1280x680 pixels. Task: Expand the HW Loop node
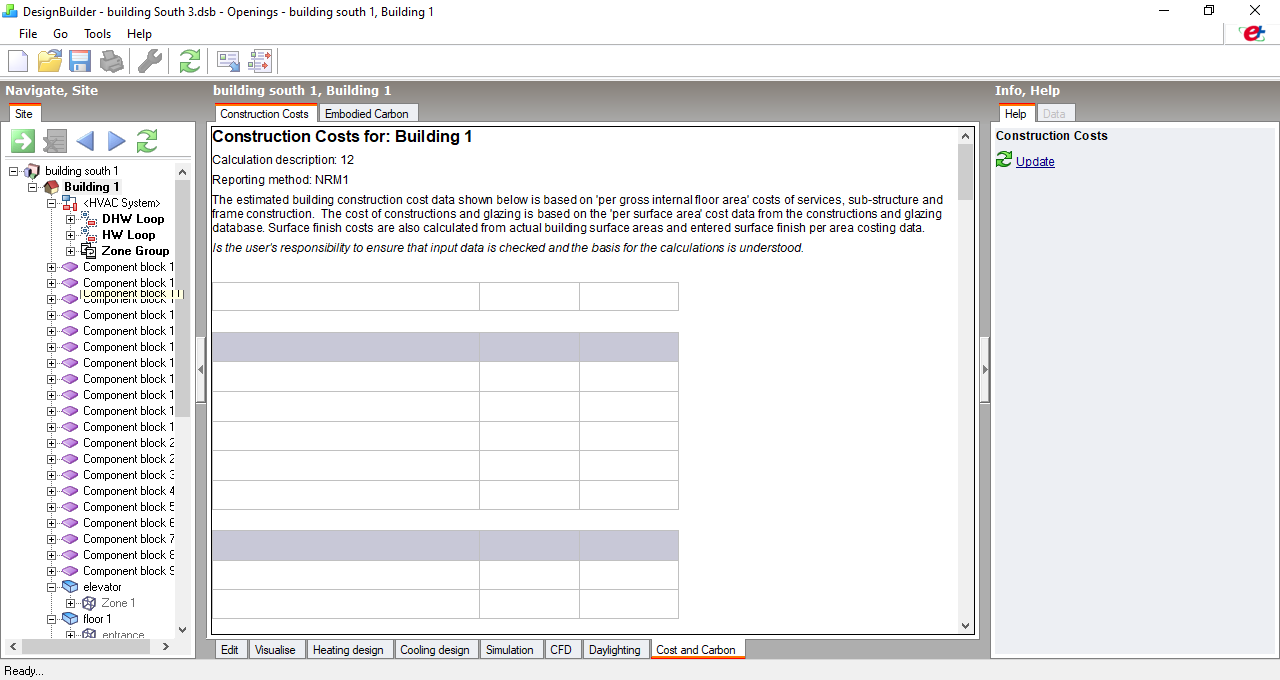tap(71, 235)
